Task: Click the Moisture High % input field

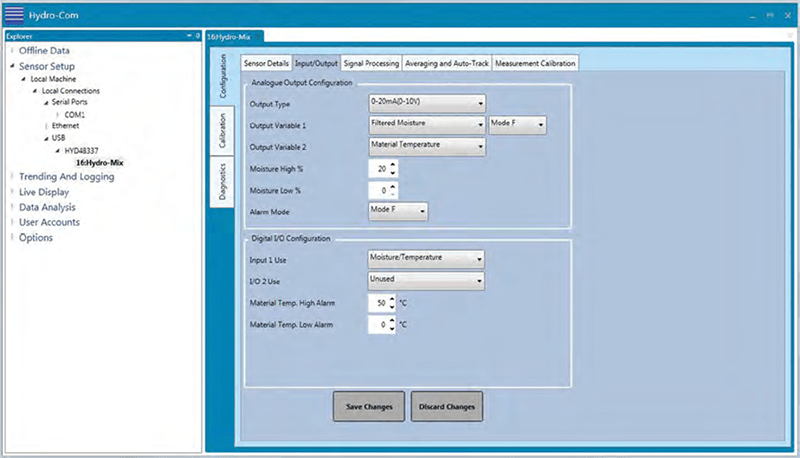Action: [x=379, y=169]
